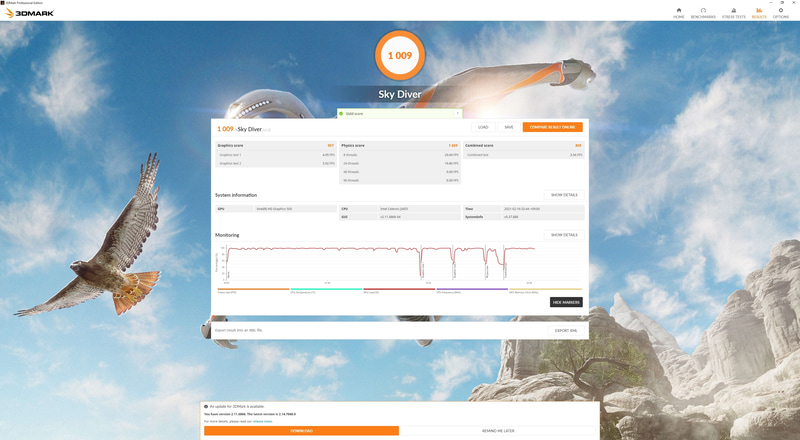
Task: Toggle the yellow GPU Memory Clock legend
Action: tap(545, 290)
